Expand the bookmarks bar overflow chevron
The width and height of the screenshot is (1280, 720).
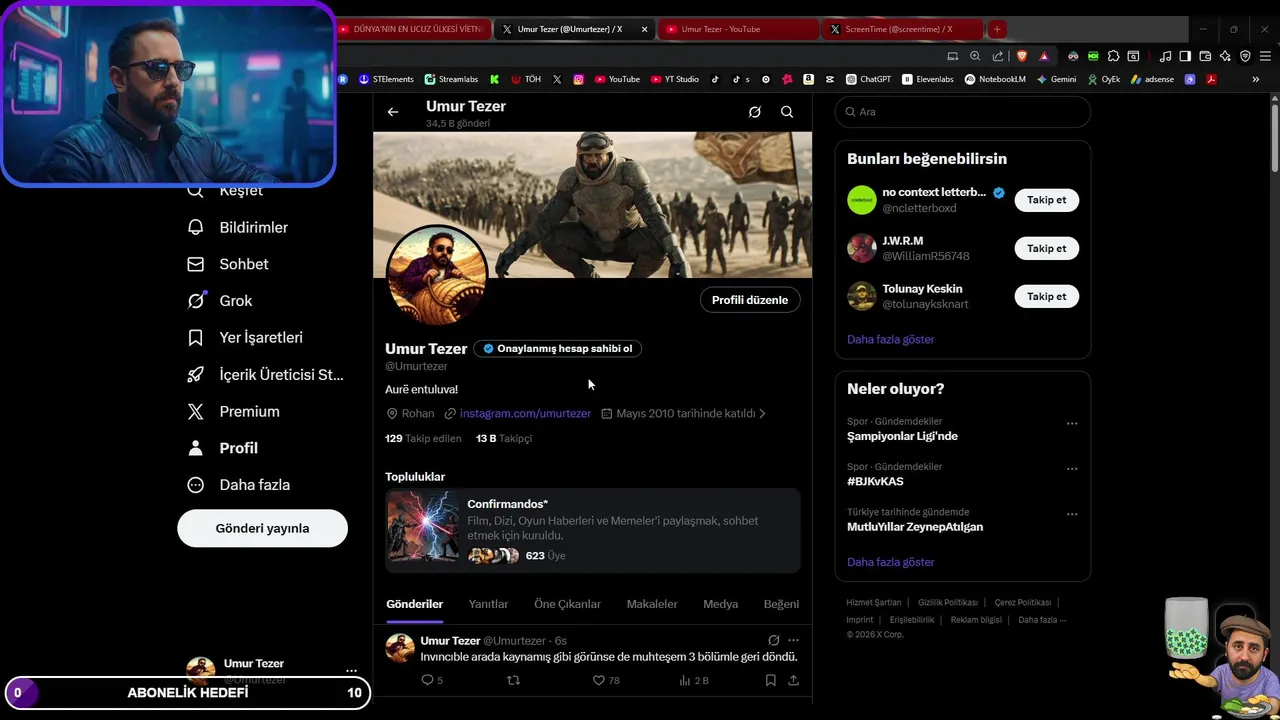click(x=1256, y=79)
